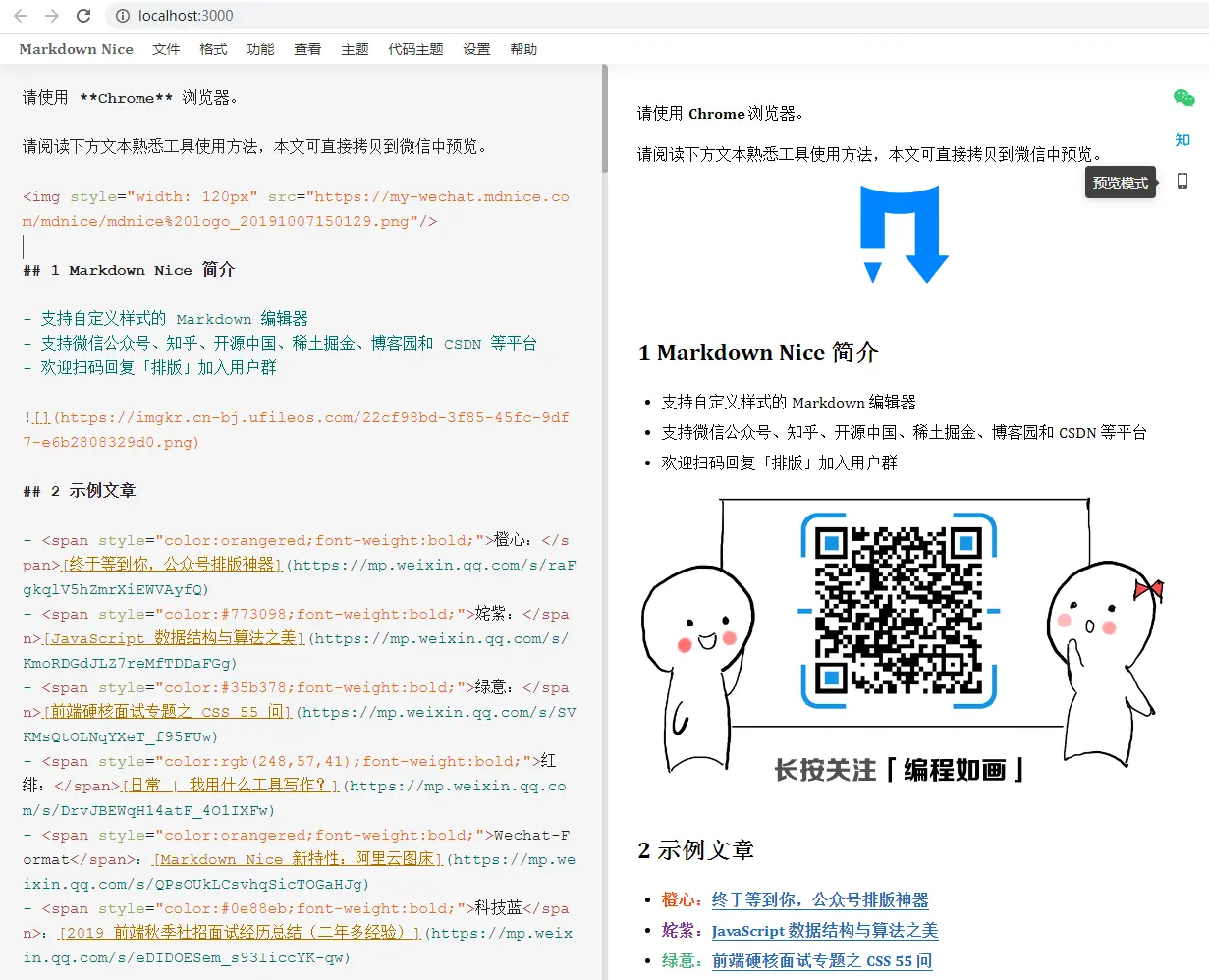This screenshot has height=980, width=1209.
Task: Click the editor pane vertical scrollbar
Action: 605,118
